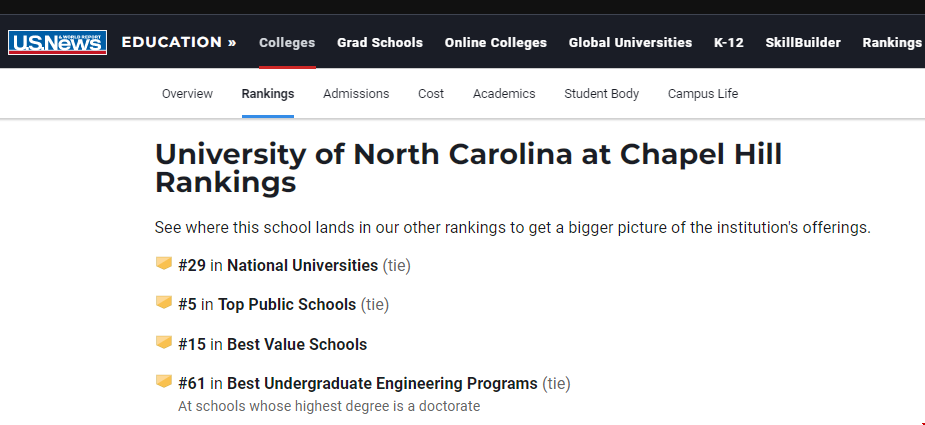Click the badge icon beside #15 Best Value Schools
This screenshot has height=425, width=925.
pos(163,342)
